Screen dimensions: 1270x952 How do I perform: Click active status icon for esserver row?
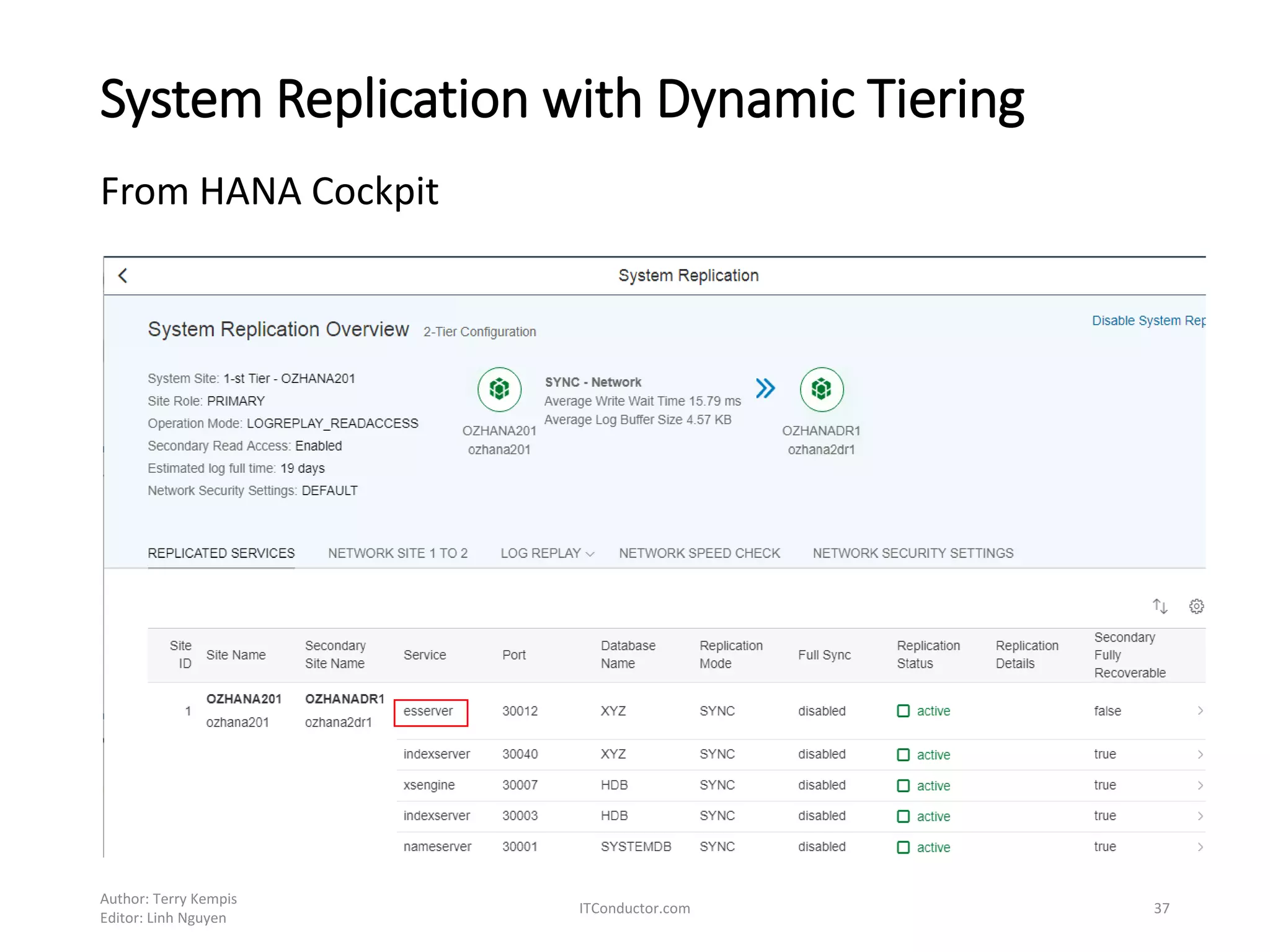coord(904,711)
